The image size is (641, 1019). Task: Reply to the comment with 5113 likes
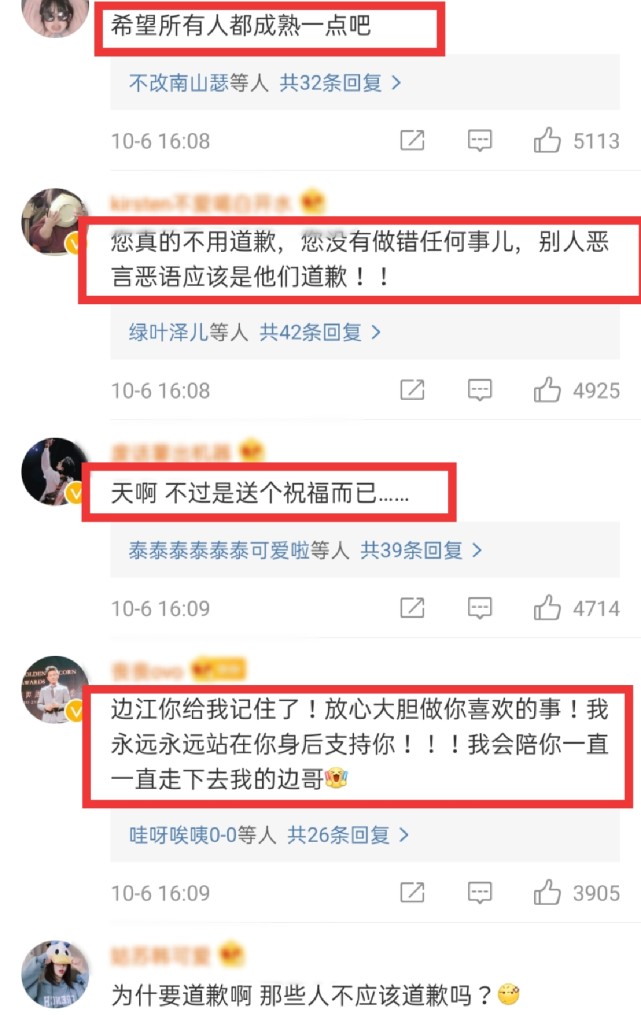pos(480,140)
